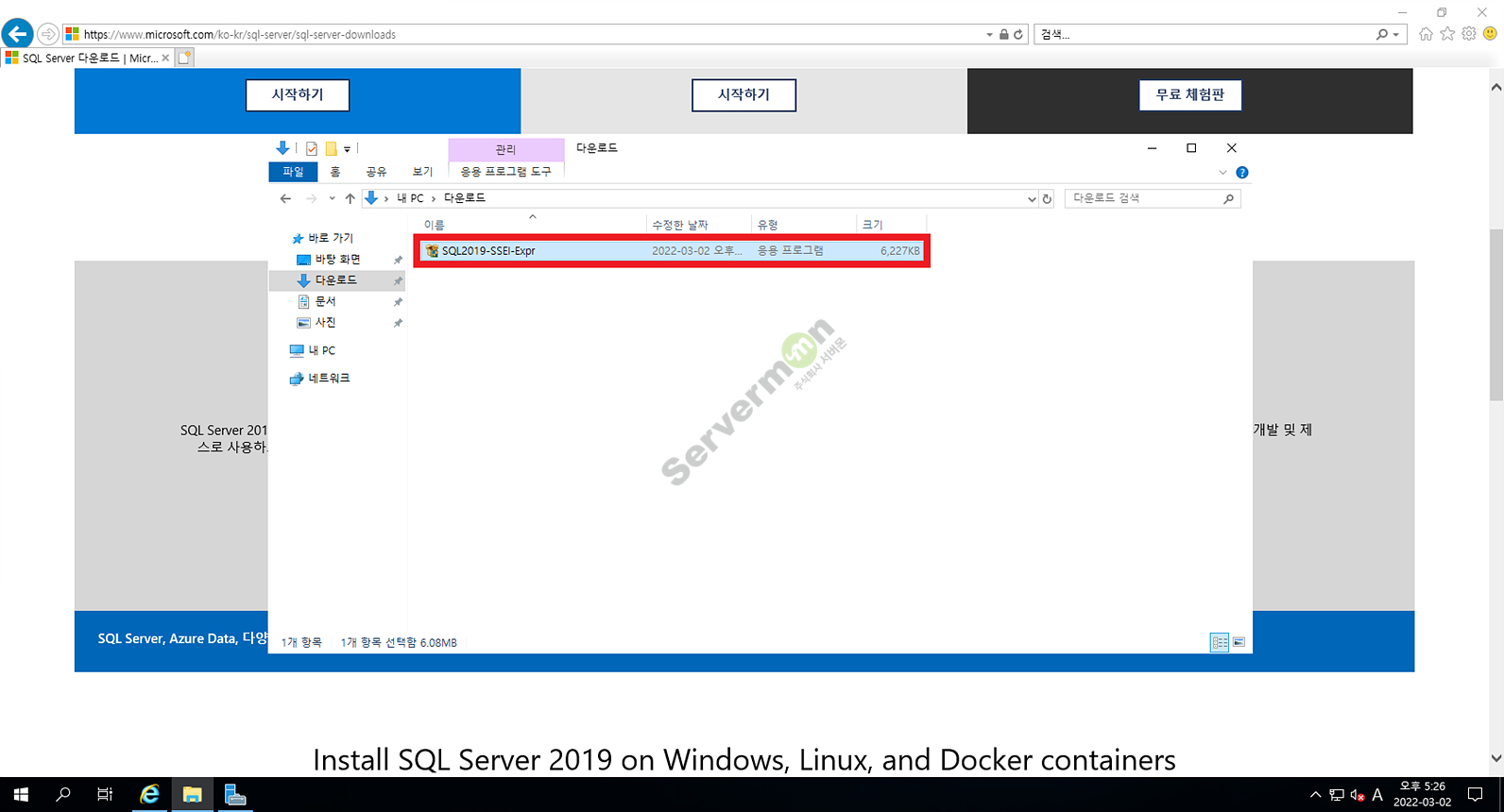This screenshot has width=1504, height=812.
Task: Open browser favorites star
Action: (1447, 34)
